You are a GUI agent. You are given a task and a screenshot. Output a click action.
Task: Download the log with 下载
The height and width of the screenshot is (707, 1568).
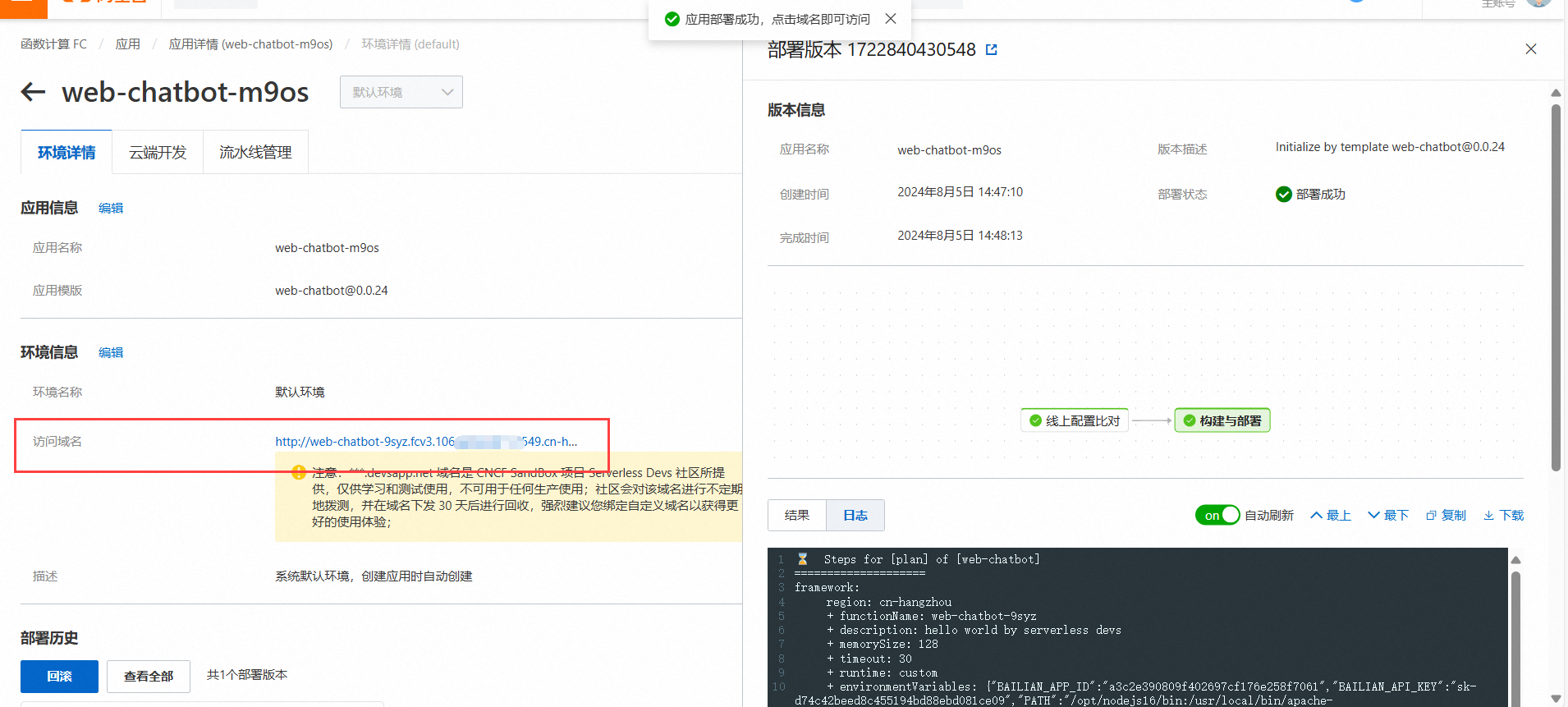click(x=1503, y=516)
